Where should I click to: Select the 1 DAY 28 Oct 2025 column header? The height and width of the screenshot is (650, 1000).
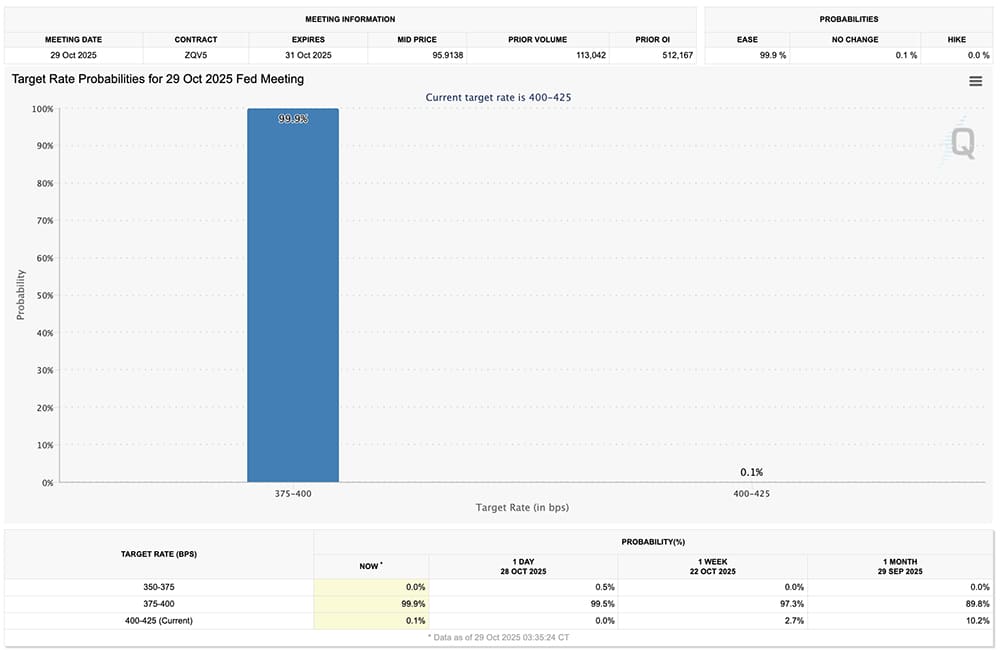pos(523,566)
